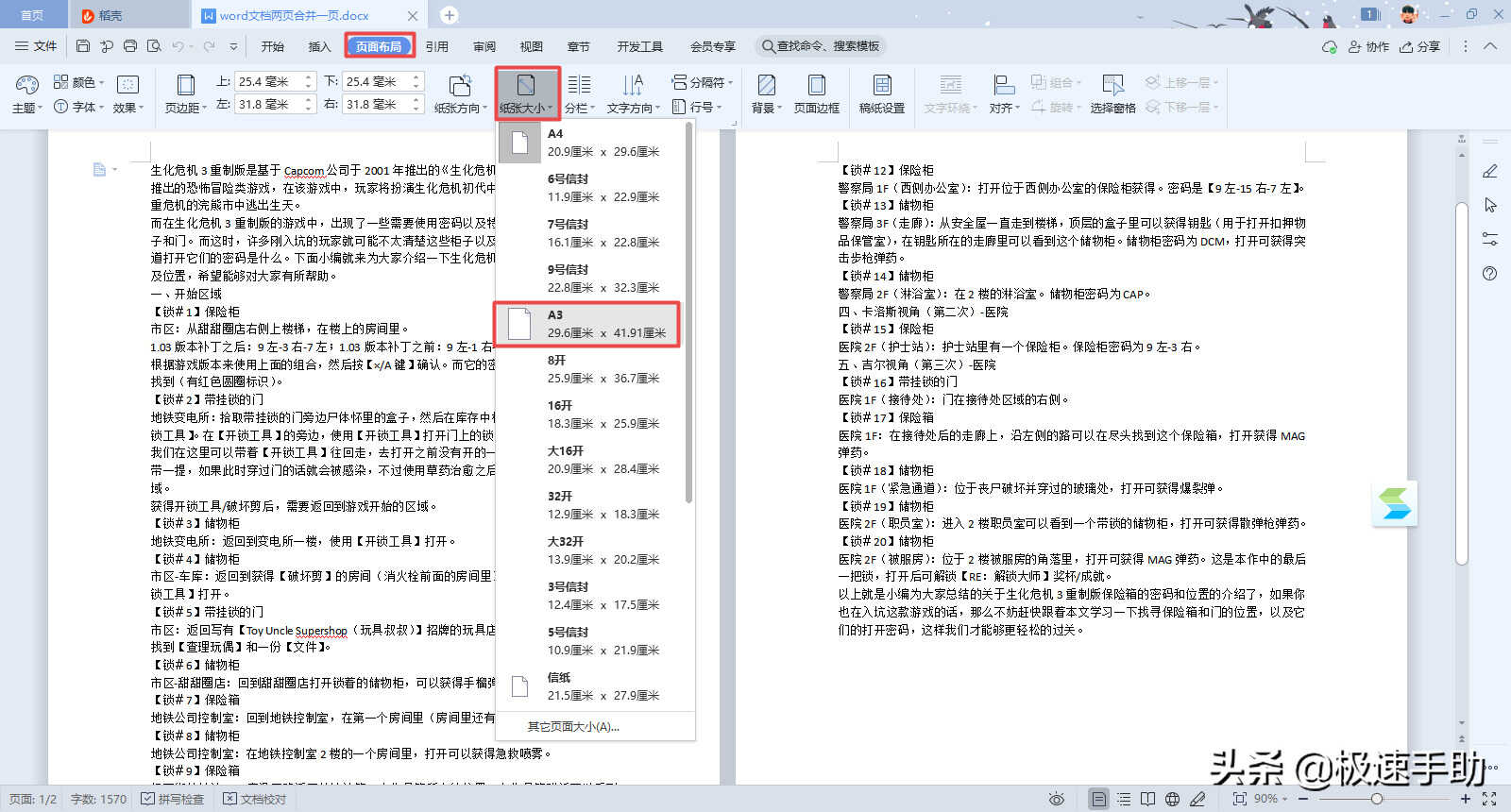Select the 页面布局 tab

point(379,46)
